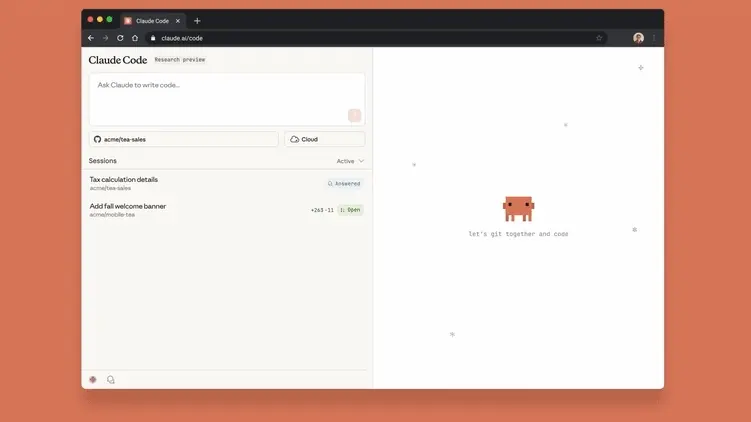This screenshot has height=422, width=751.
Task: Click the Claude Code heading
Action: pos(118,60)
